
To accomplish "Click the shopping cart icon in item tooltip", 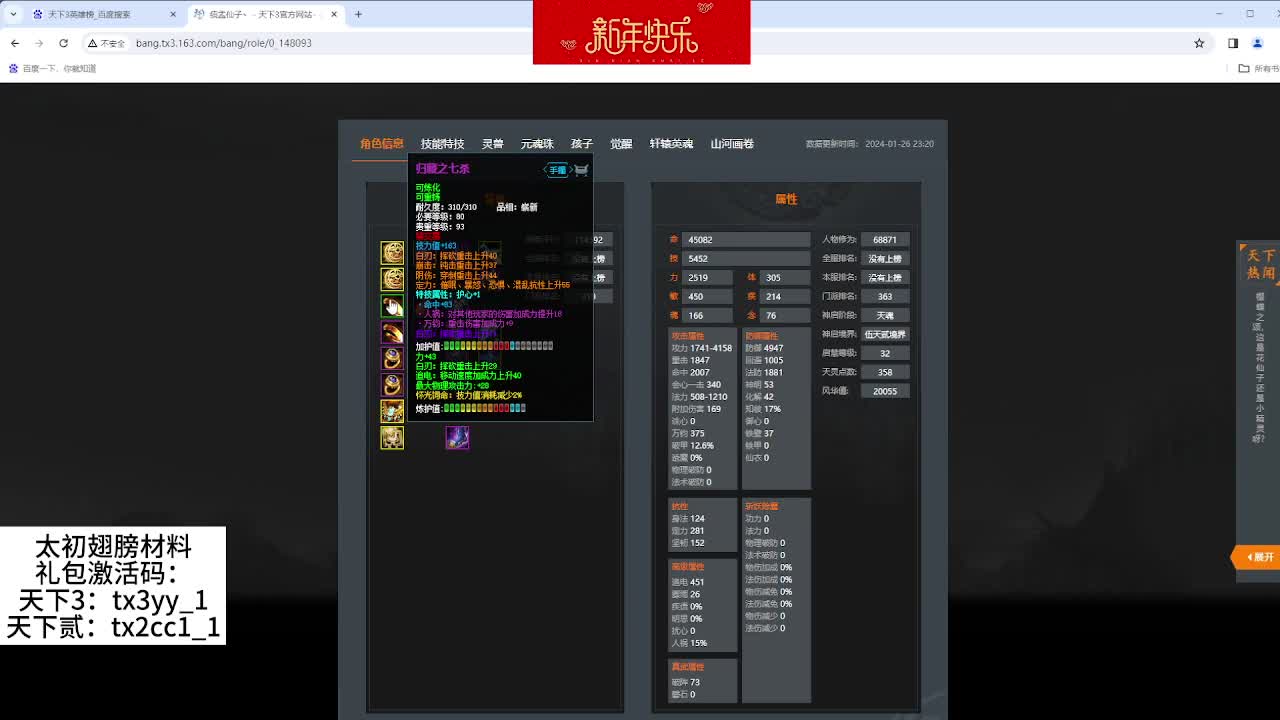I will click(582, 170).
